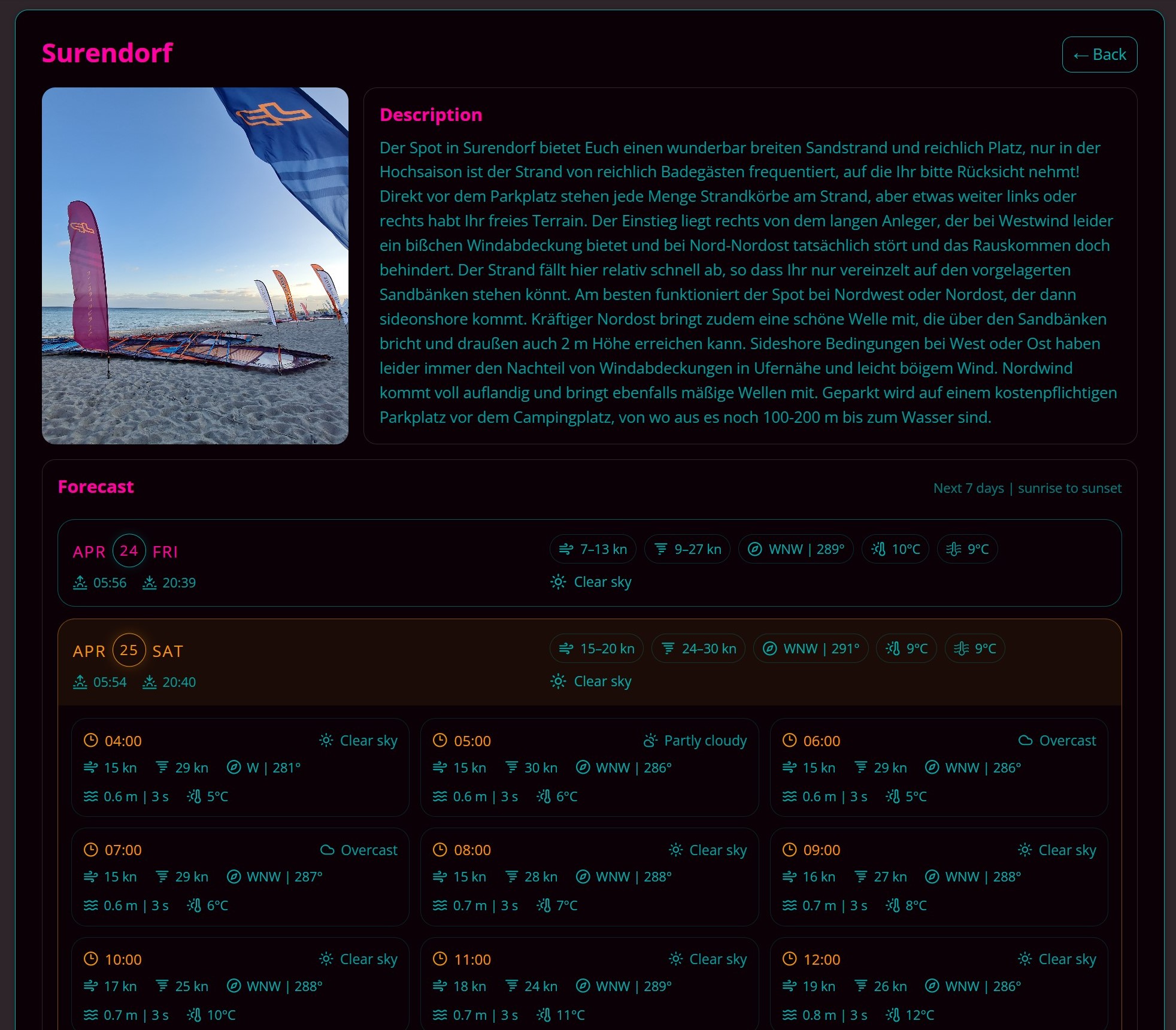Click Friday's wind speed icon 7–13 kn

(x=566, y=549)
